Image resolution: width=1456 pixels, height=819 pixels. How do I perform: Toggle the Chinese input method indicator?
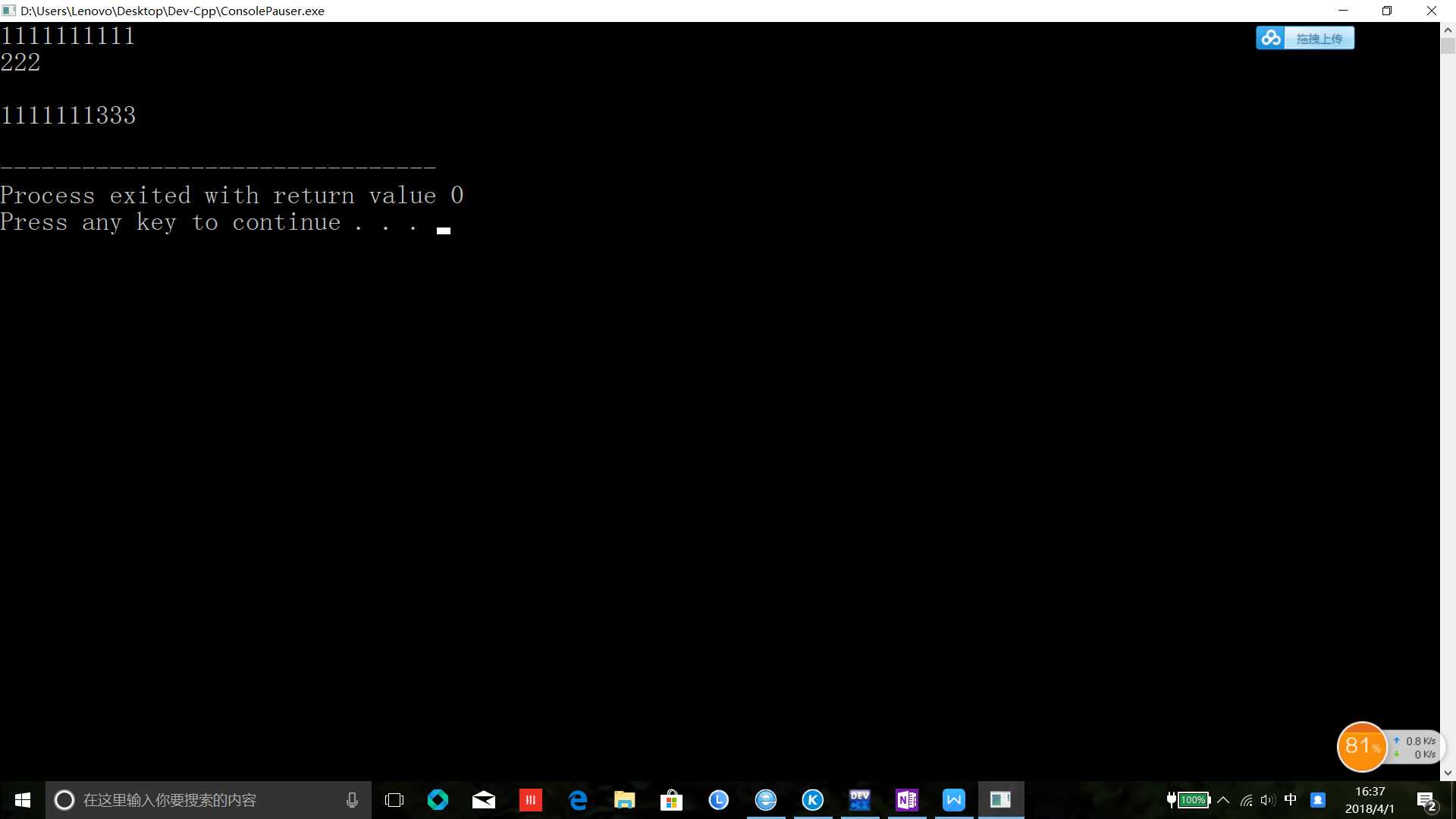click(1291, 800)
